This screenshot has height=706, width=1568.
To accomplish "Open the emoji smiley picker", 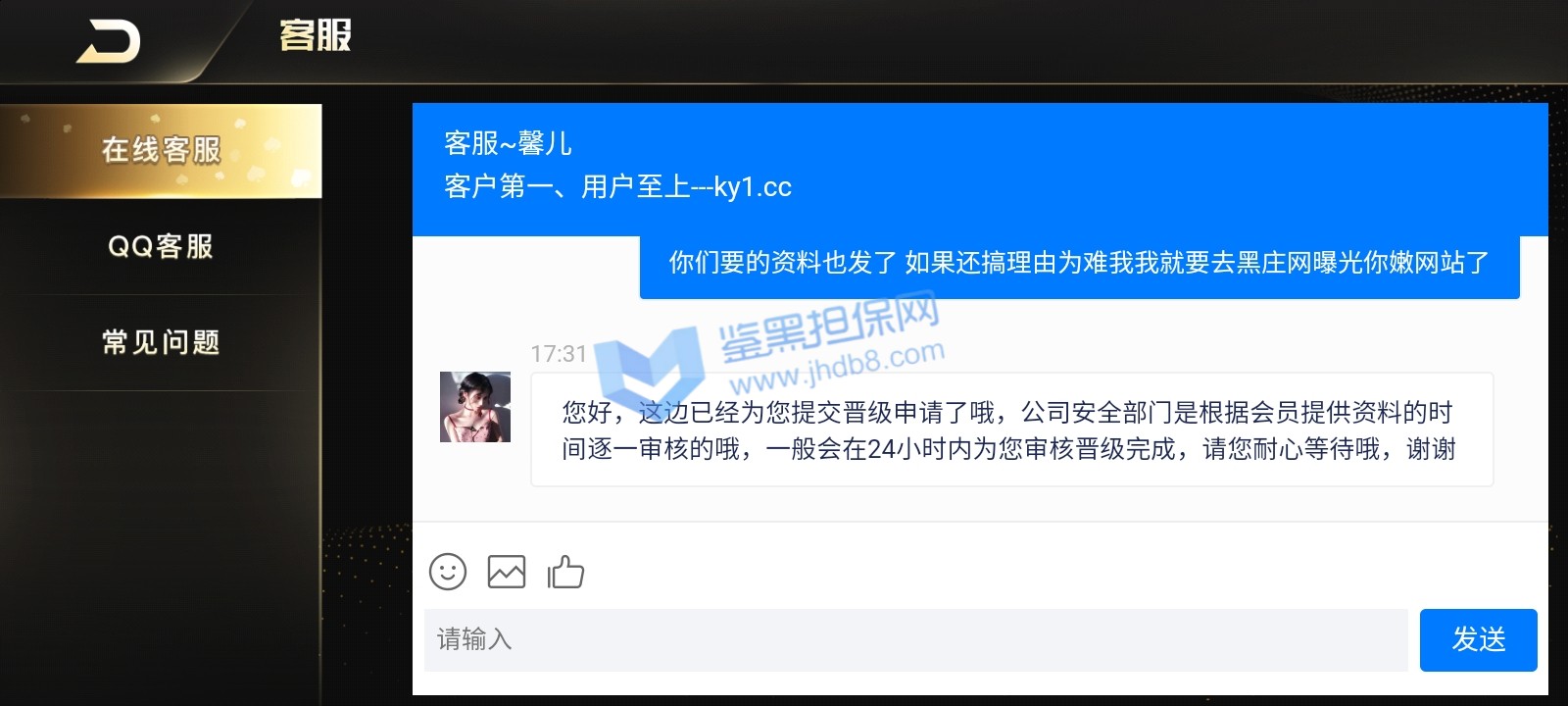I will (448, 572).
